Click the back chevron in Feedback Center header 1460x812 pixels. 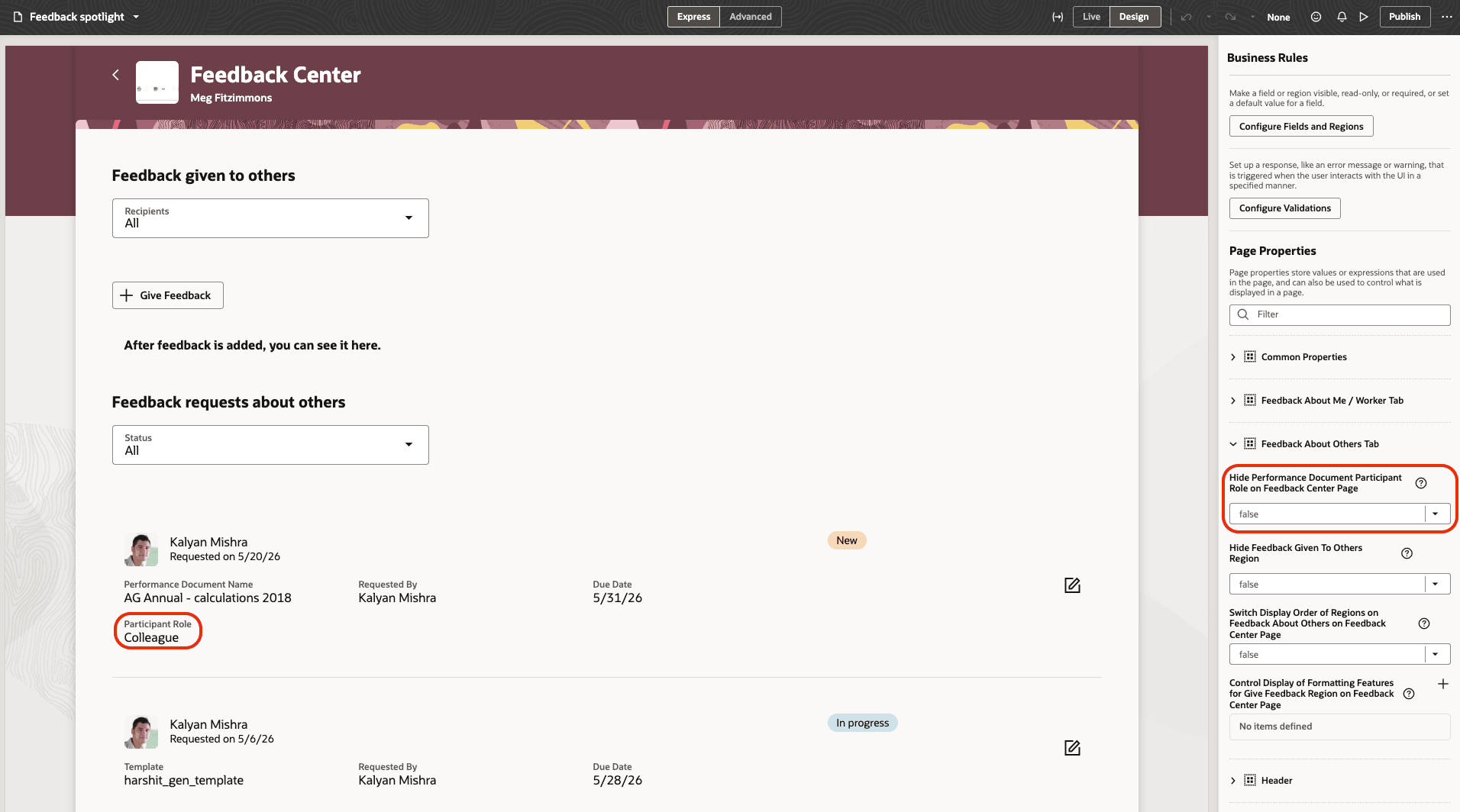click(116, 75)
